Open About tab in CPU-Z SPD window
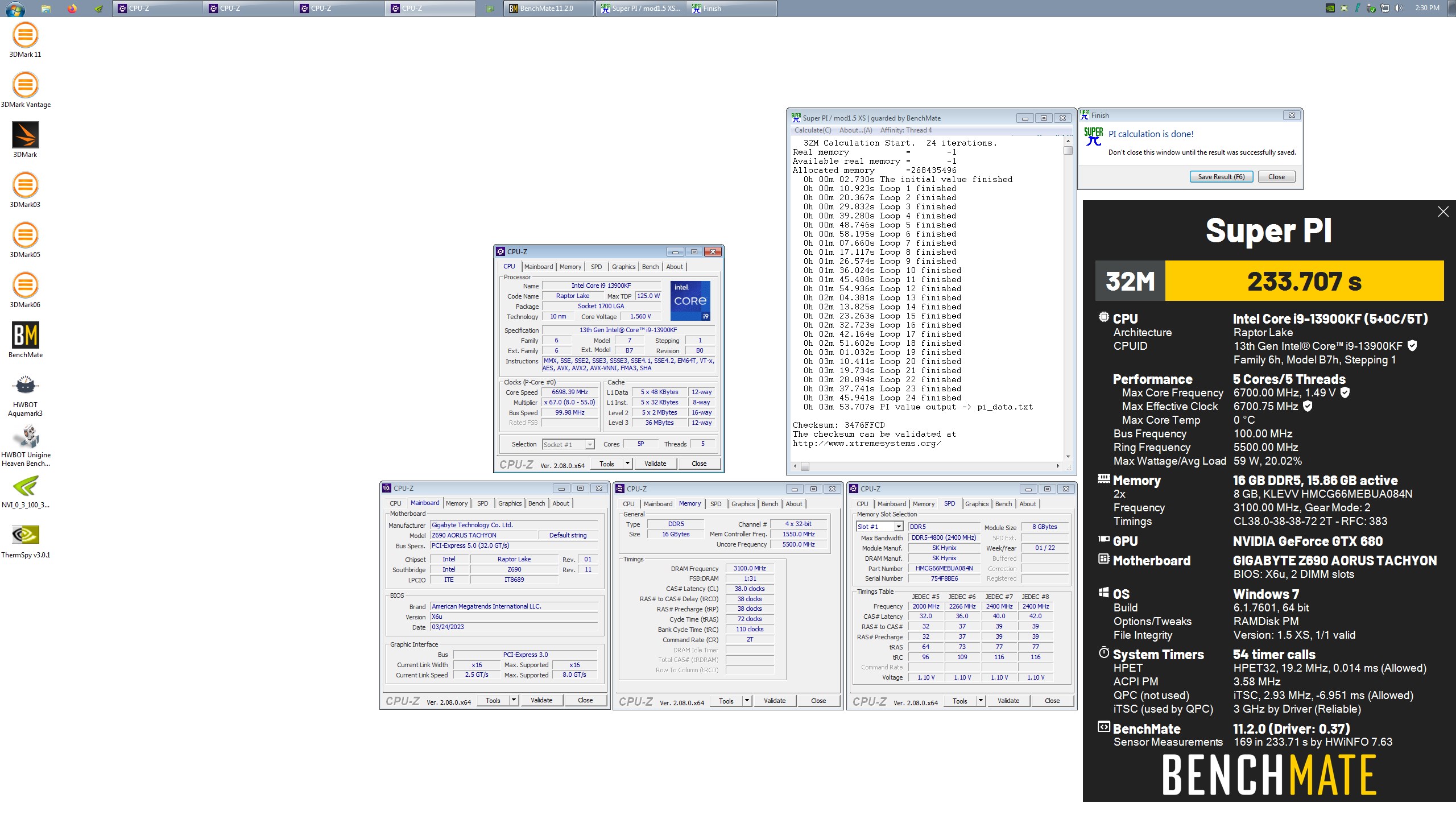This screenshot has height=819, width=1456. [x=1027, y=504]
